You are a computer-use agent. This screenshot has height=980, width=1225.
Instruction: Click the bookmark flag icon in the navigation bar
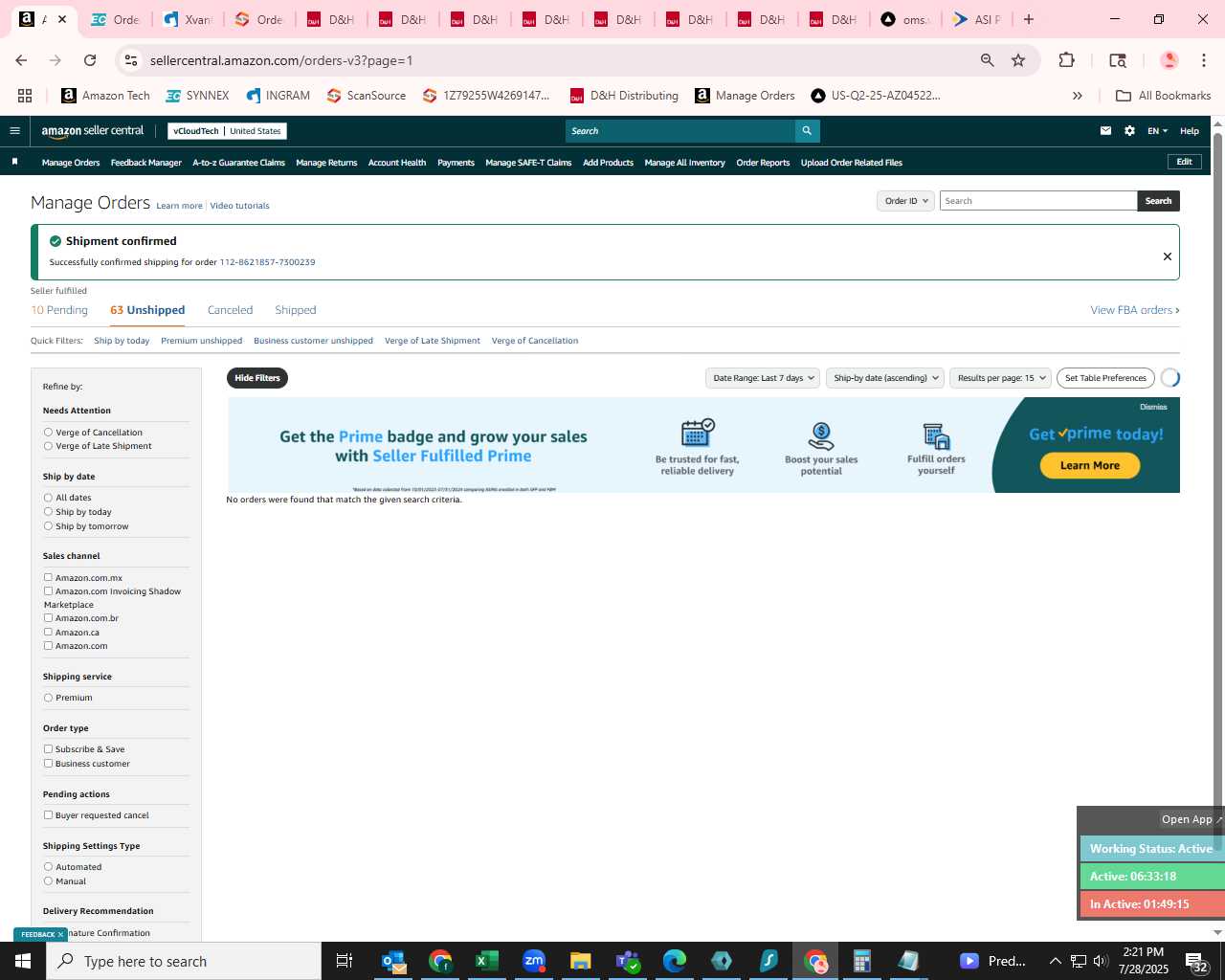tap(14, 162)
